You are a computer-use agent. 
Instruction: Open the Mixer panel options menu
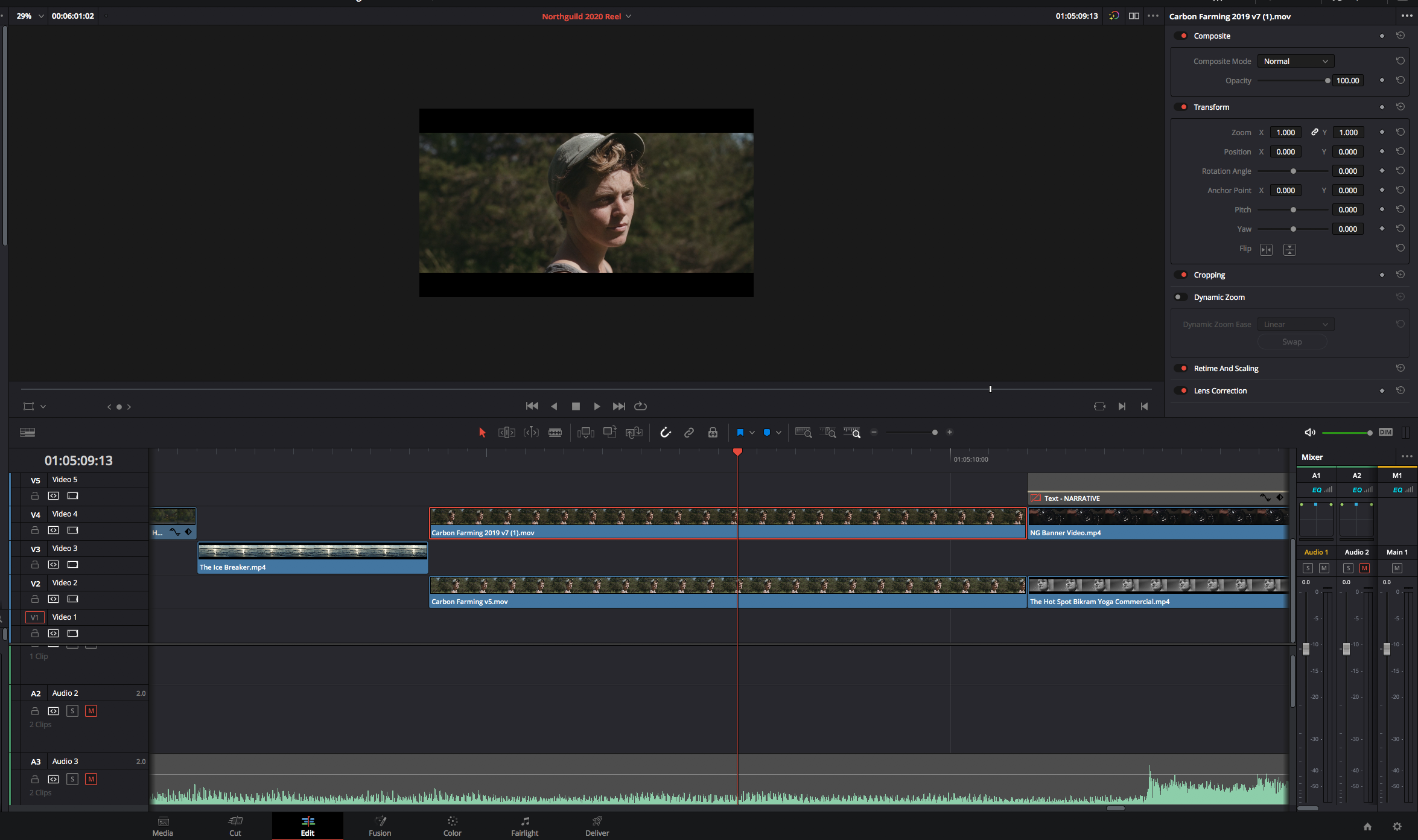[1407, 457]
